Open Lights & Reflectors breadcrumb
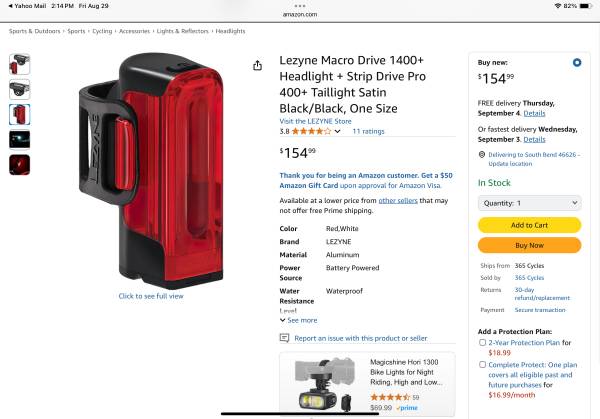This screenshot has width=600, height=419. pyautogui.click(x=183, y=31)
